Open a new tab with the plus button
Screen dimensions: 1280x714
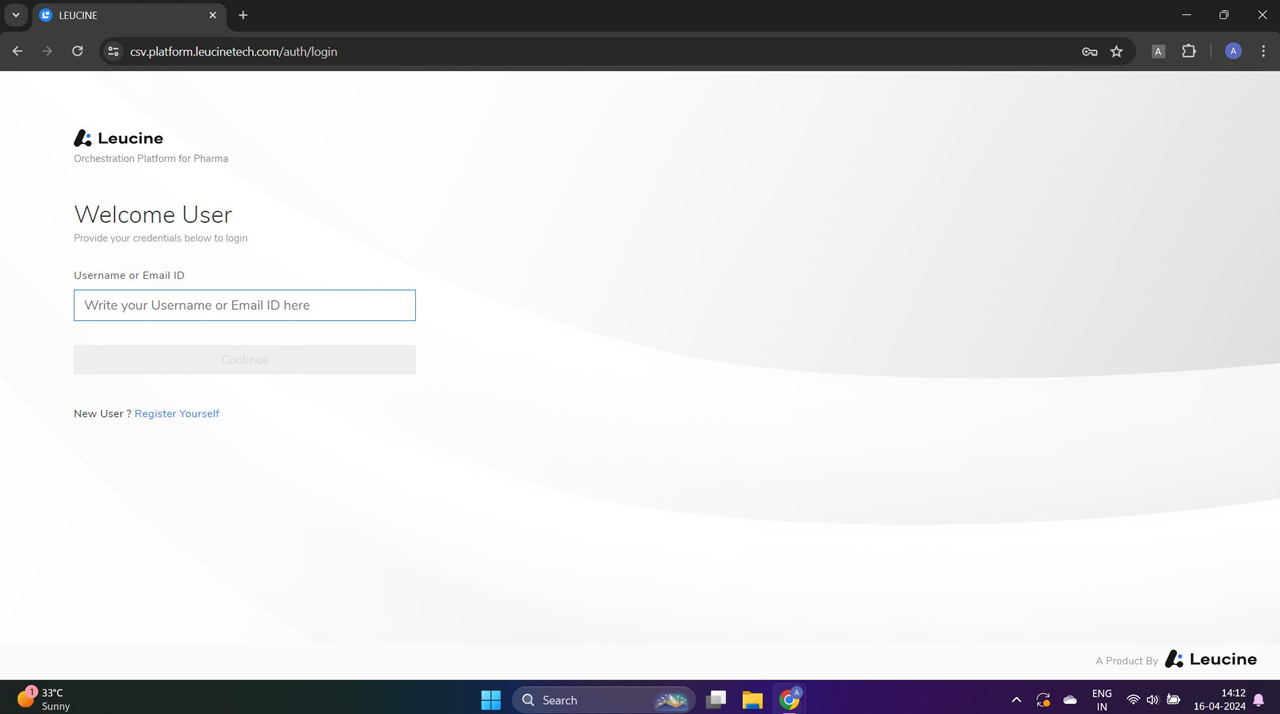click(243, 15)
